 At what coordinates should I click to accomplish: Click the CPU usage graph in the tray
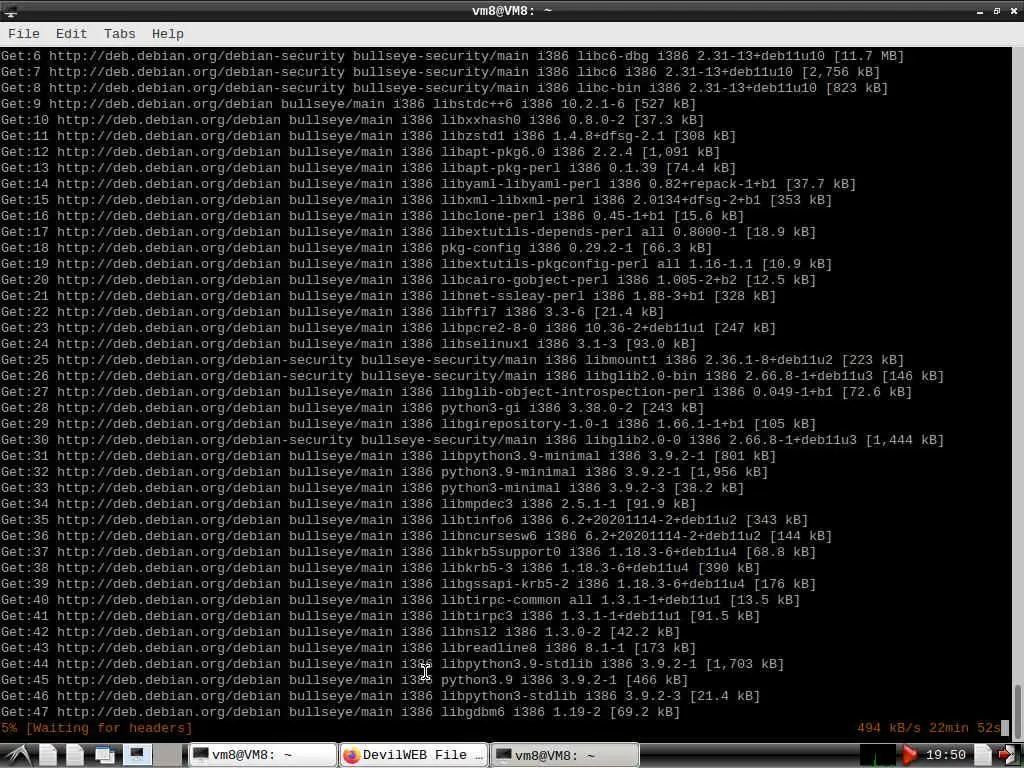click(x=876, y=755)
